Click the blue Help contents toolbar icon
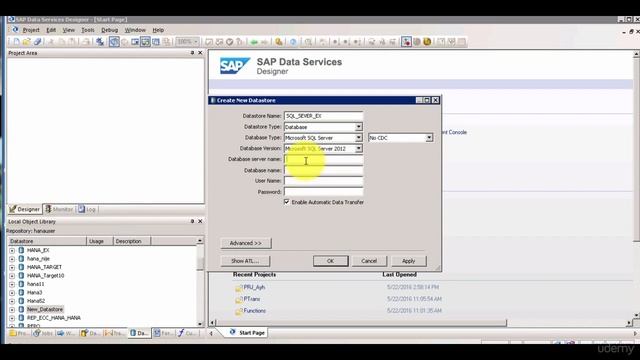This screenshot has width=640, height=360. tap(293, 42)
